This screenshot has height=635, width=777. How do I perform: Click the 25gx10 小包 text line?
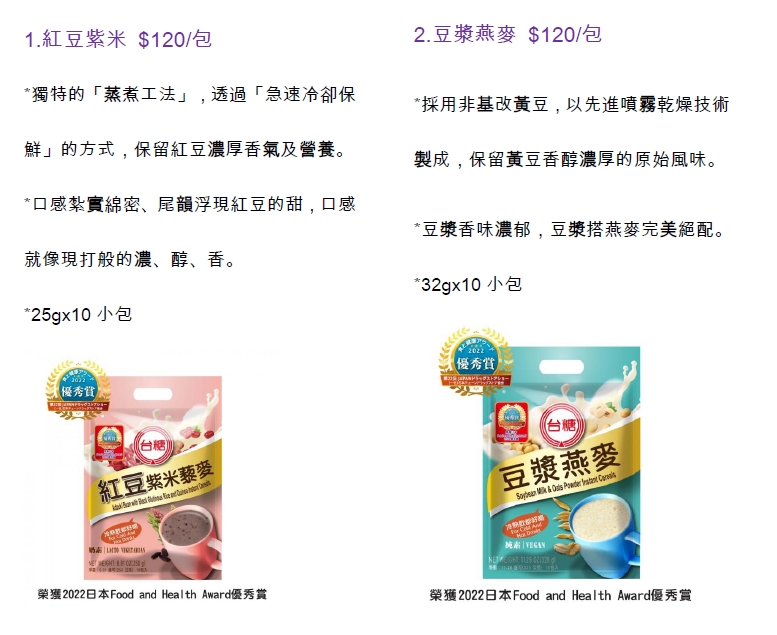pos(78,314)
